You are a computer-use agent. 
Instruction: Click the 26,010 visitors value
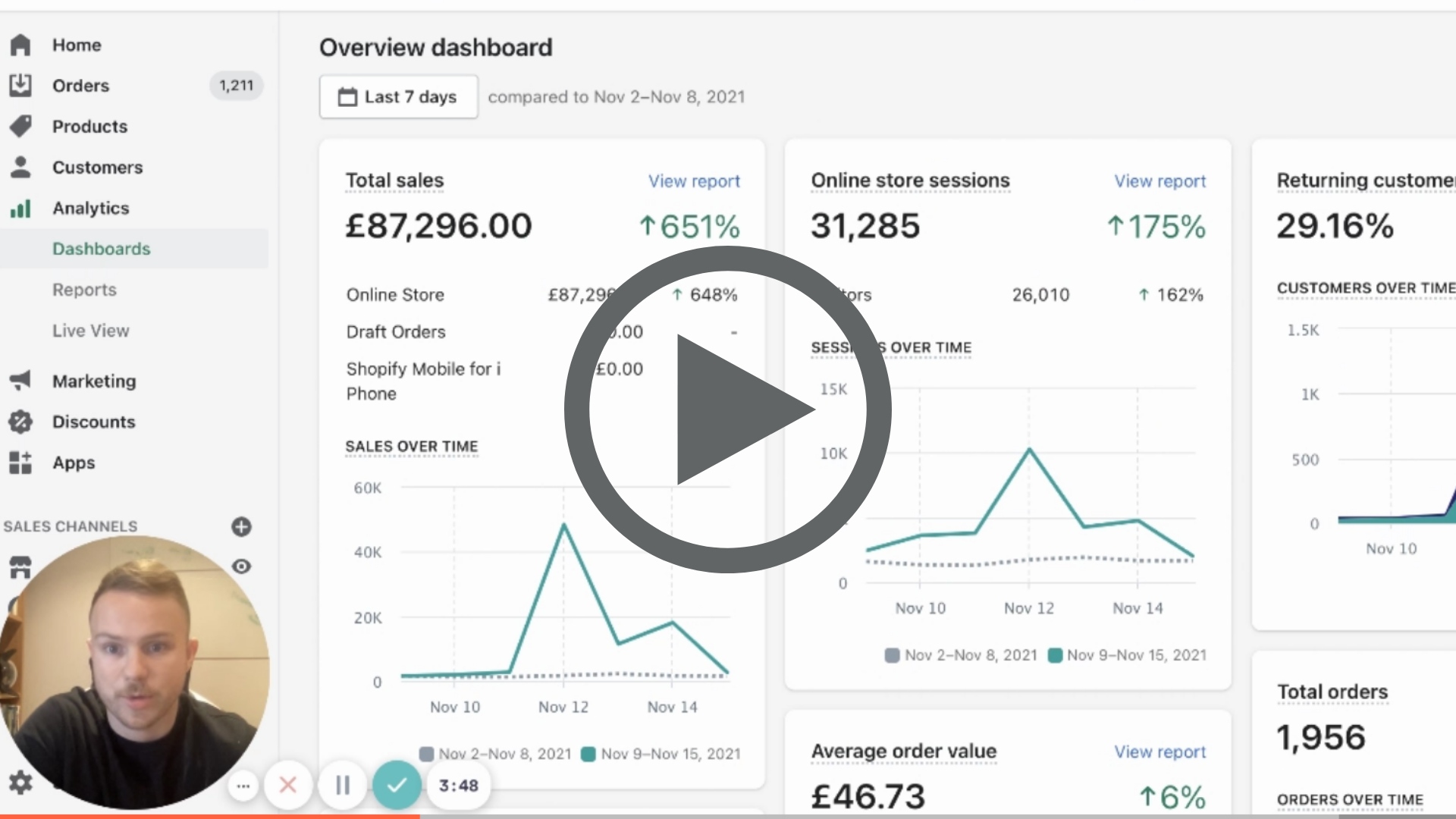[1040, 295]
